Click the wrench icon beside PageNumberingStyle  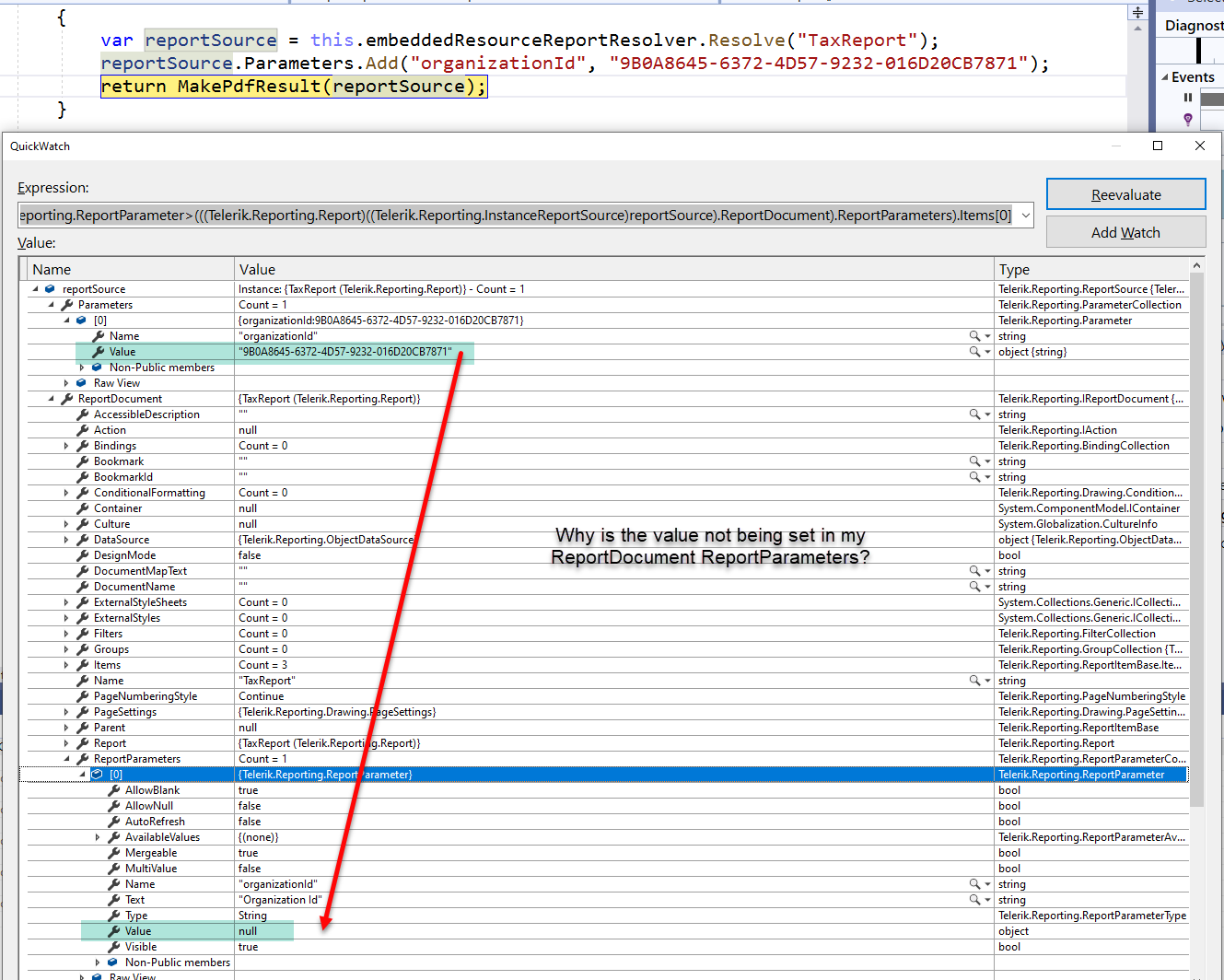pyautogui.click(x=83, y=696)
